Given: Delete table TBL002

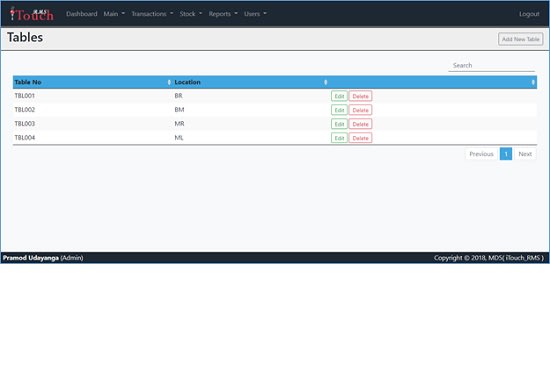Looking at the screenshot, I should [360, 110].
